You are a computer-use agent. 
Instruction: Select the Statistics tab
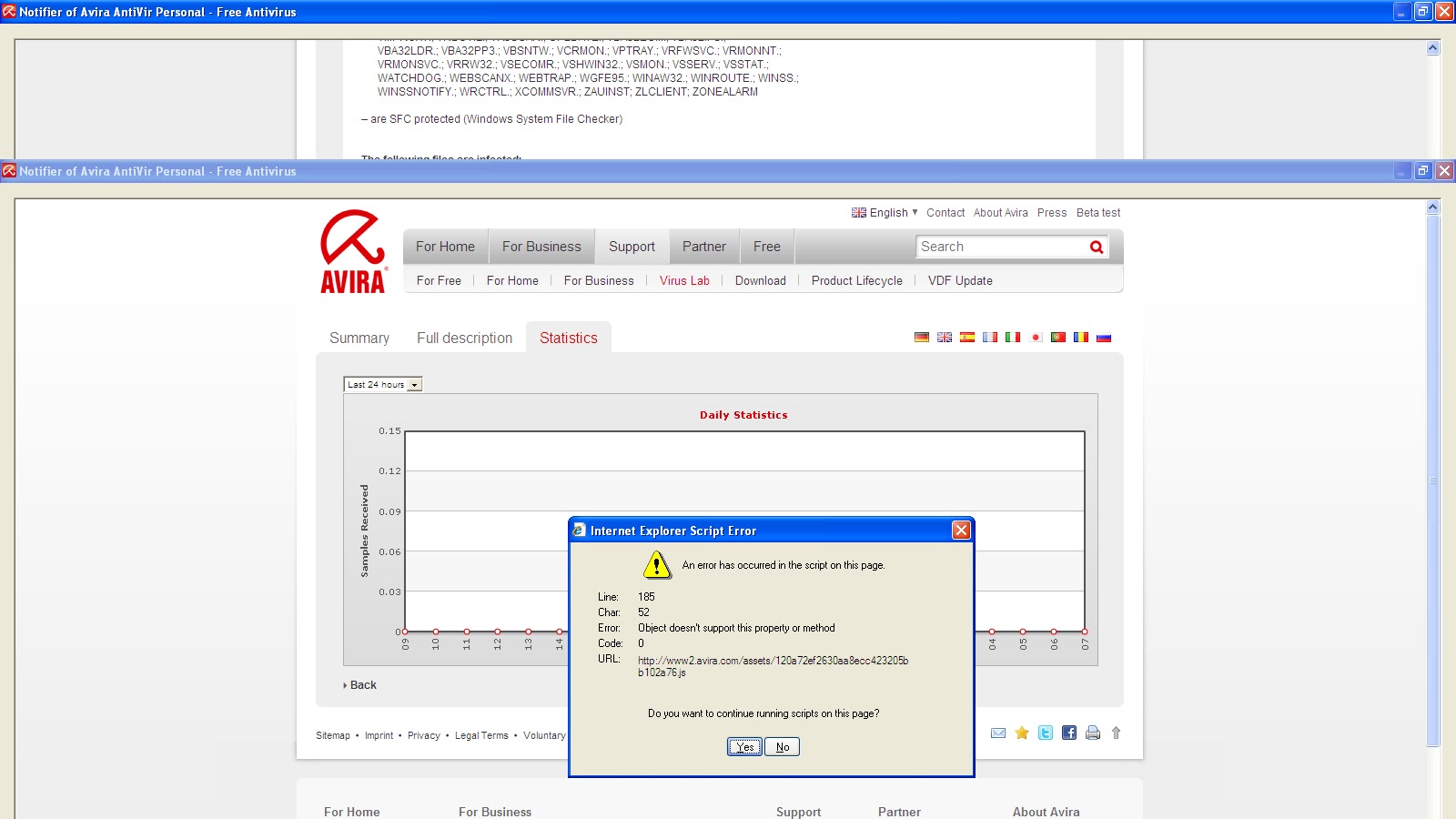coord(569,338)
